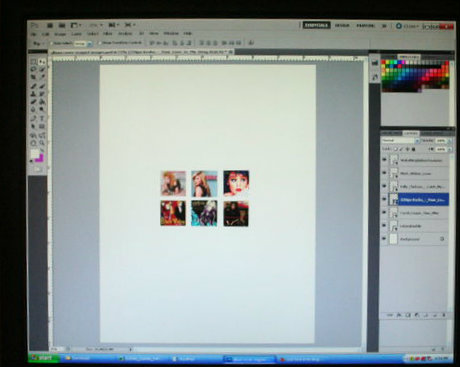Click the add layer style fx icon

(399, 315)
